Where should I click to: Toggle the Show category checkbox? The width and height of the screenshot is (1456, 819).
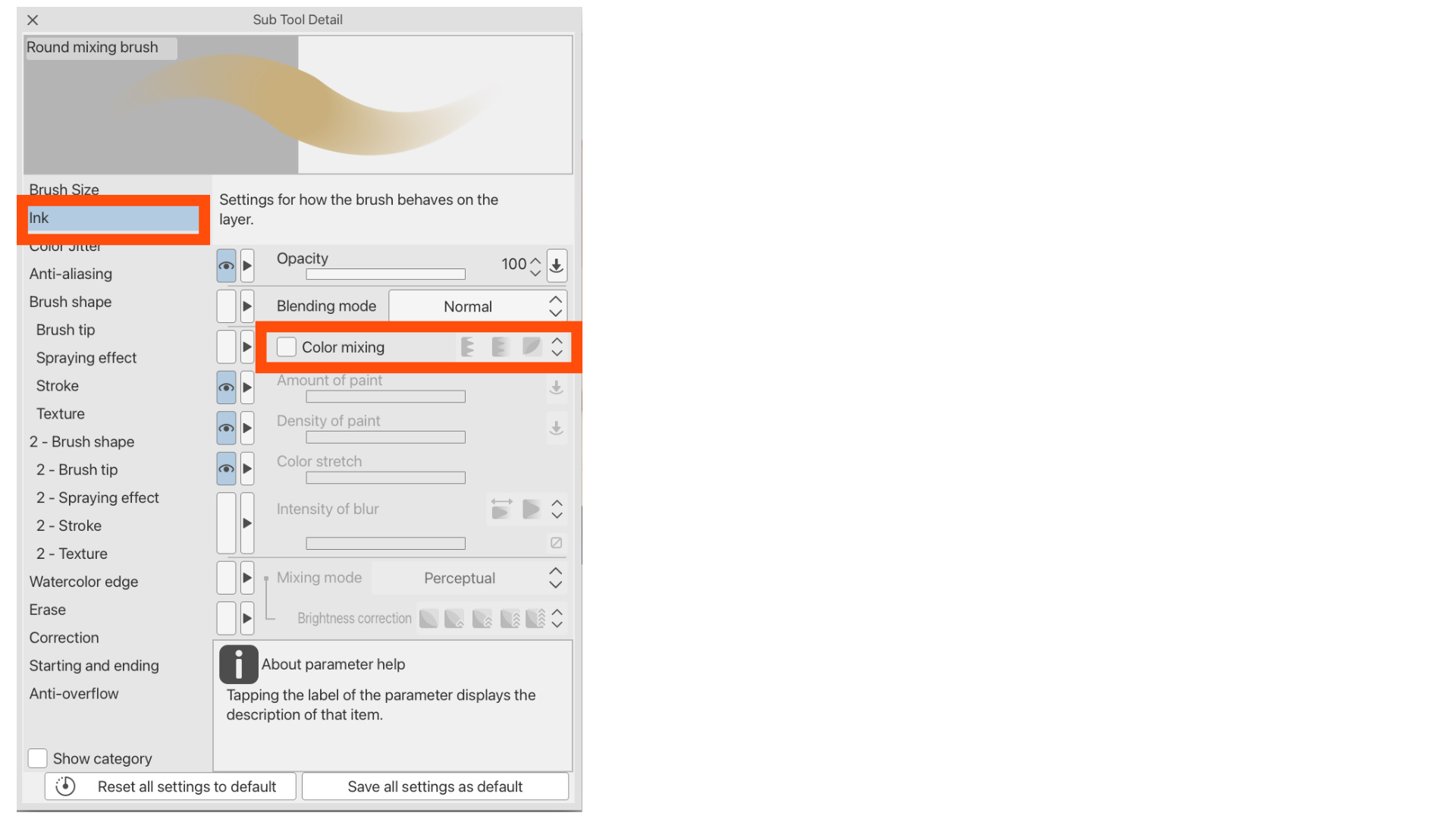coord(37,758)
